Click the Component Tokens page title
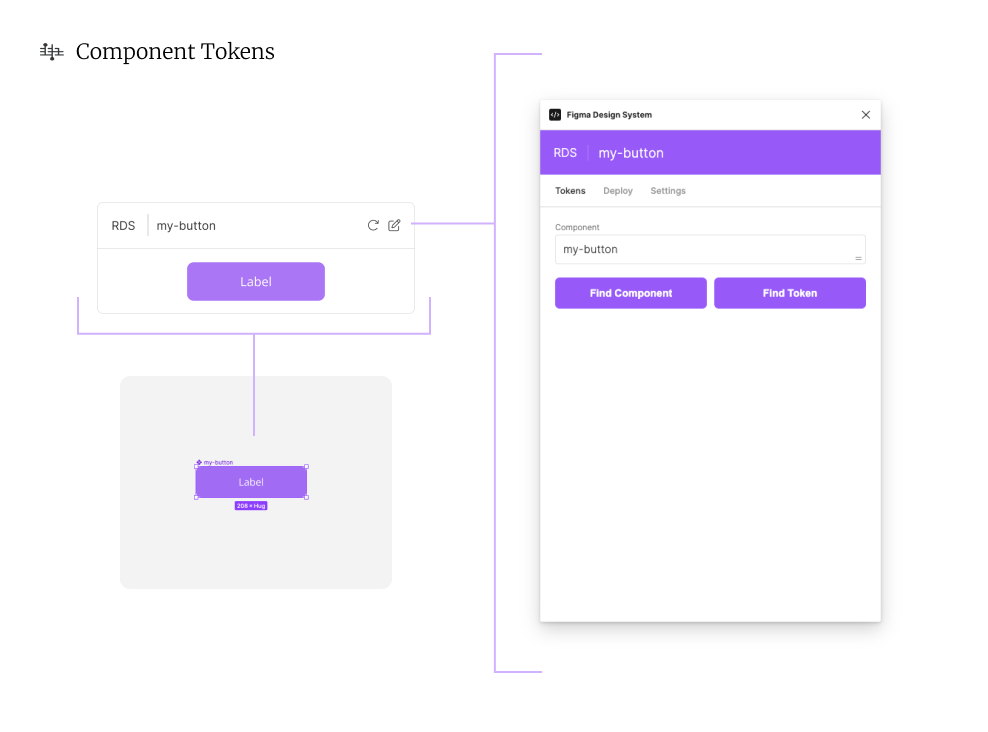The width and height of the screenshot is (988, 732). click(175, 52)
